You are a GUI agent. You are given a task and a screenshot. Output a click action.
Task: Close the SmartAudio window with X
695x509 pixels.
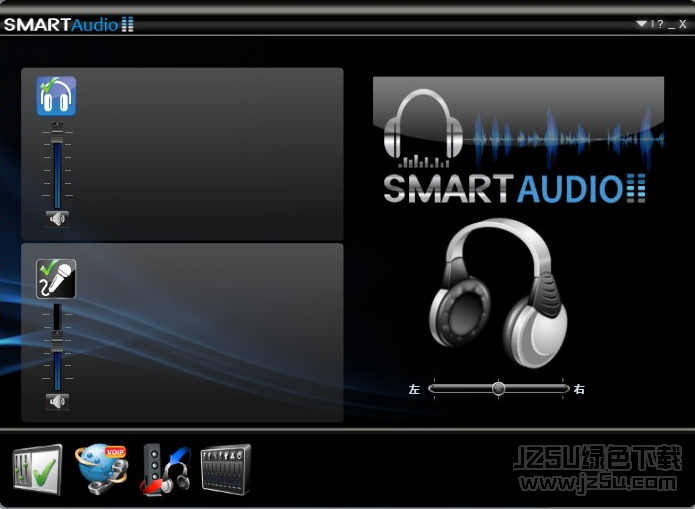(x=683, y=24)
